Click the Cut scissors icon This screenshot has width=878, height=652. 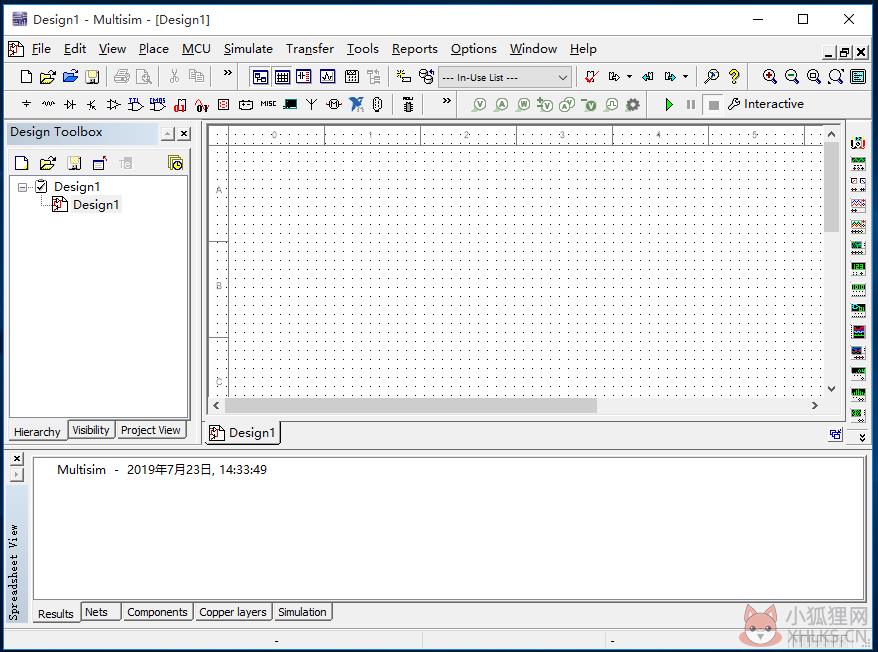(174, 76)
